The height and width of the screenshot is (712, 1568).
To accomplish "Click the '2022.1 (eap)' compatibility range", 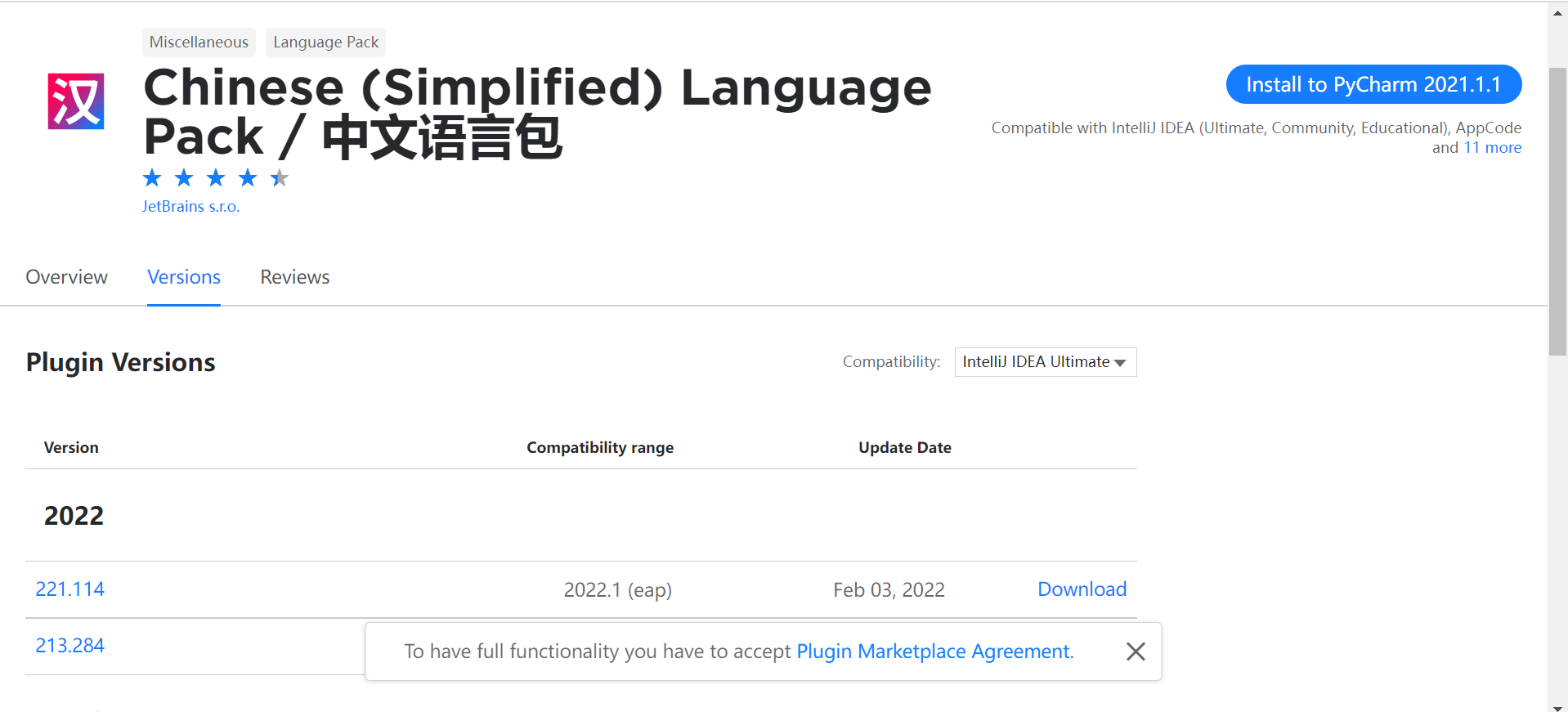I will pyautogui.click(x=618, y=590).
